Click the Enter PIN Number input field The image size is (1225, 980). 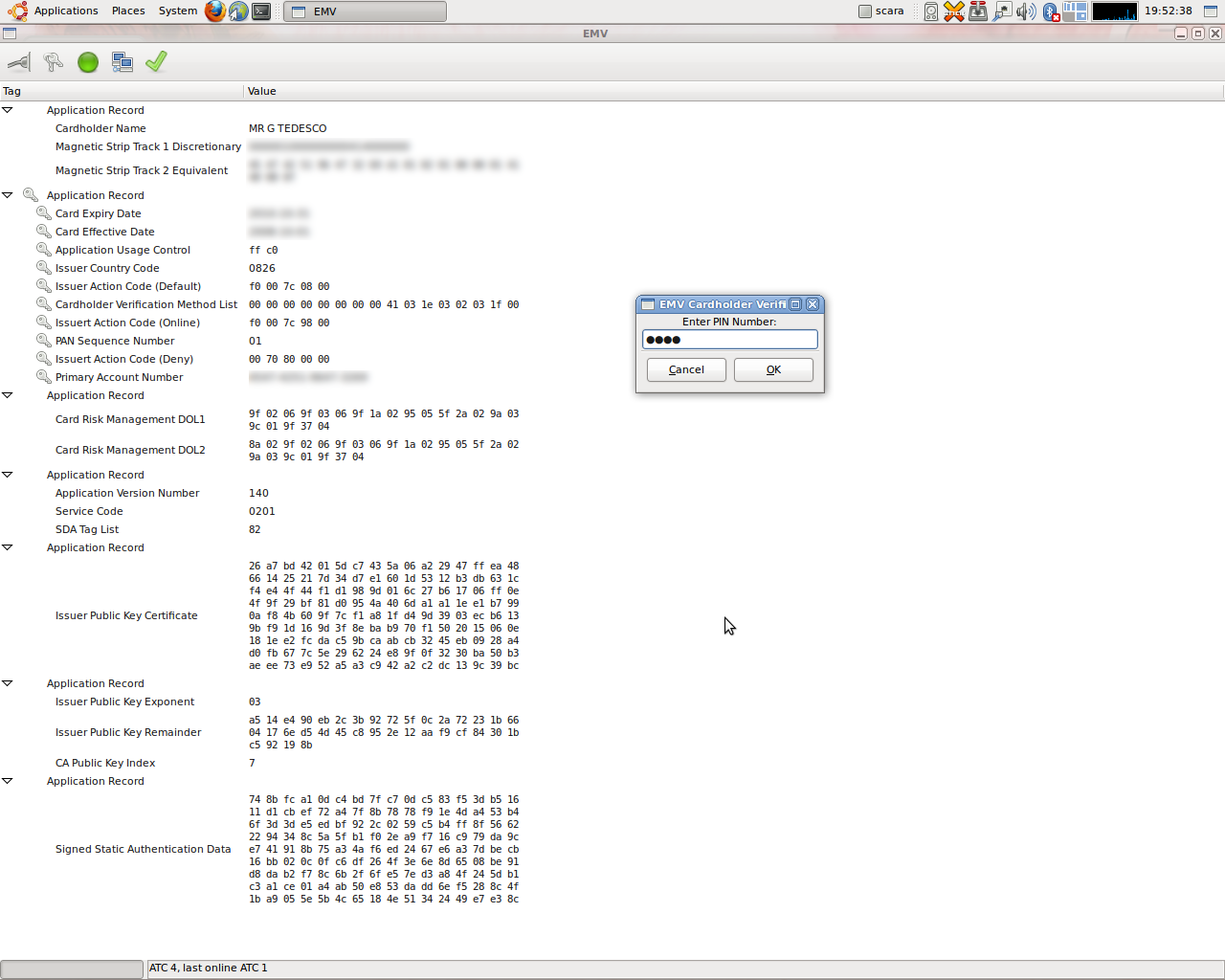(x=730, y=340)
